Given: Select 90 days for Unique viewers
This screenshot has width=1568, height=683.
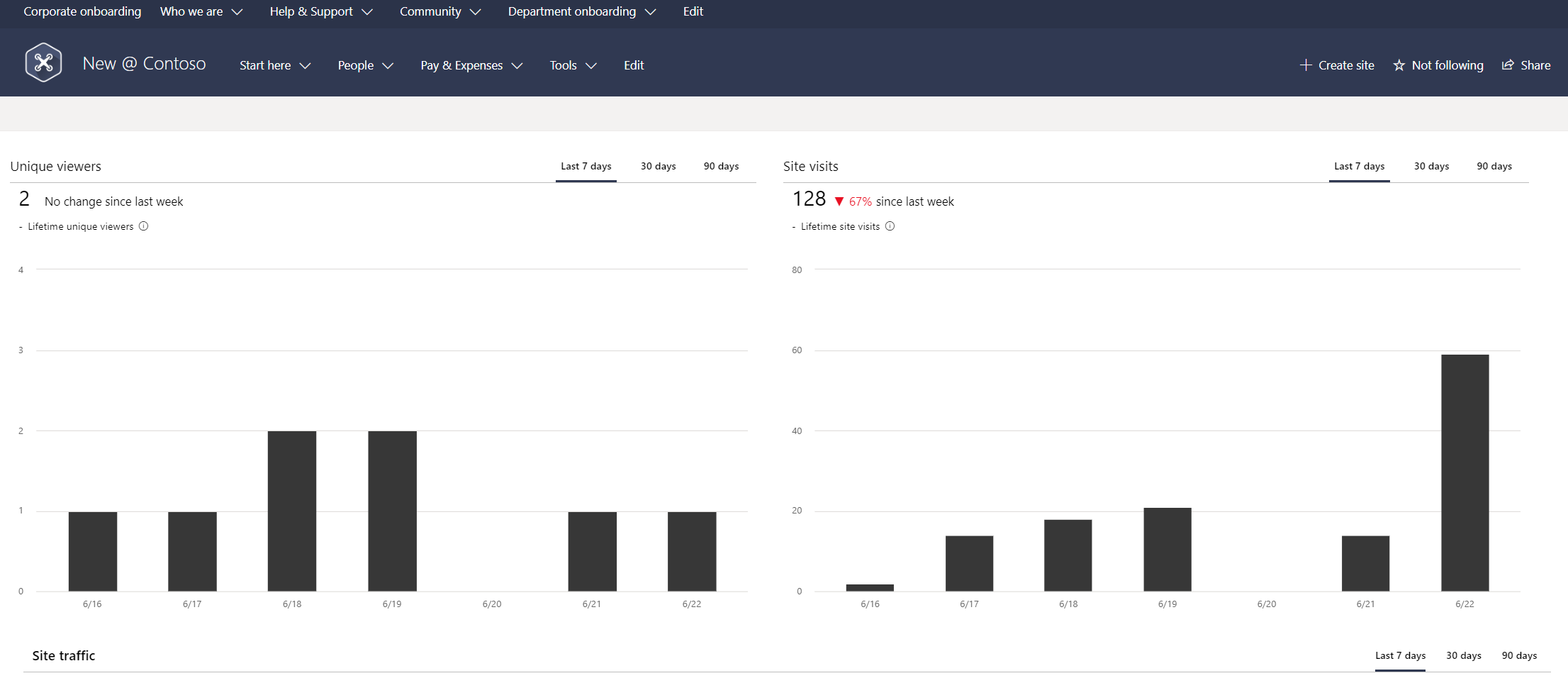Looking at the screenshot, I should (x=721, y=166).
